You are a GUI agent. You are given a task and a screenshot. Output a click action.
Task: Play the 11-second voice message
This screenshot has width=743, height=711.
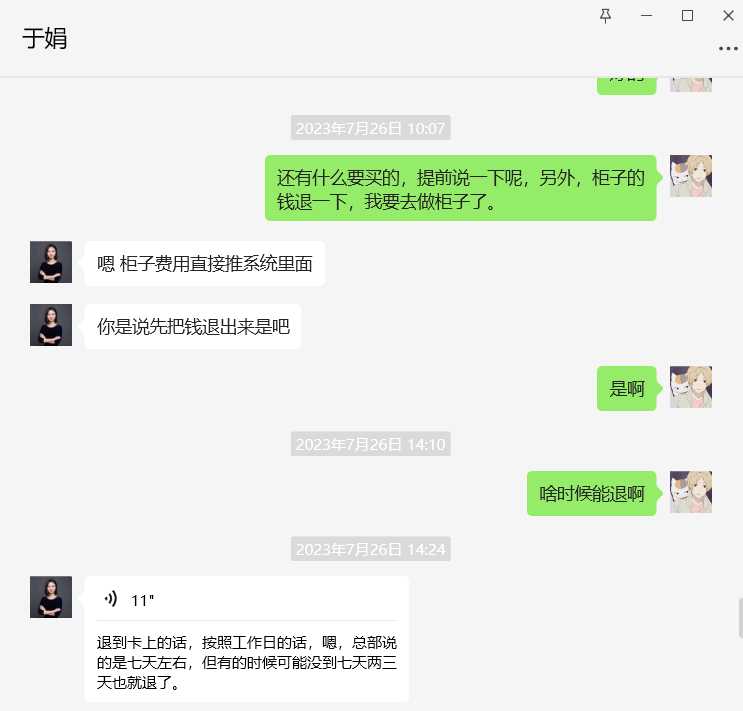point(246,600)
